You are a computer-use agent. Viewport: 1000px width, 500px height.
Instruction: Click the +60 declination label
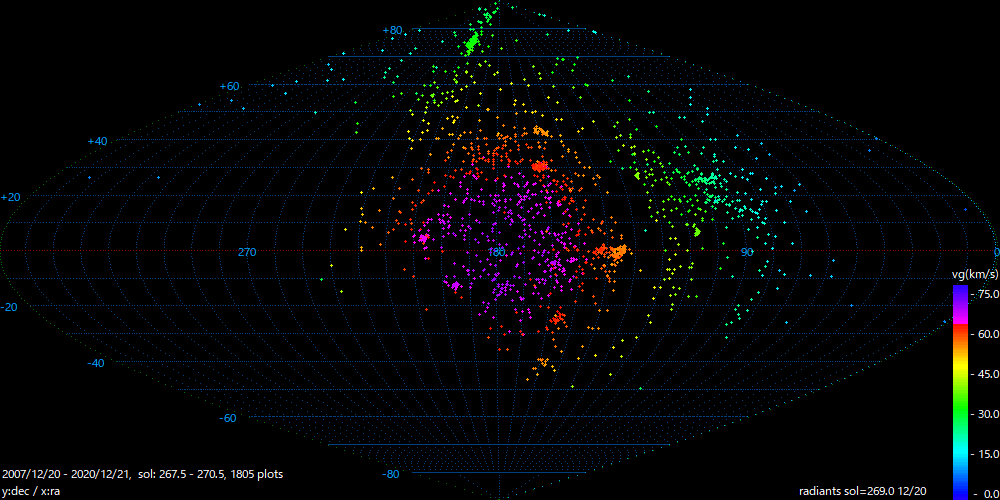tap(229, 86)
